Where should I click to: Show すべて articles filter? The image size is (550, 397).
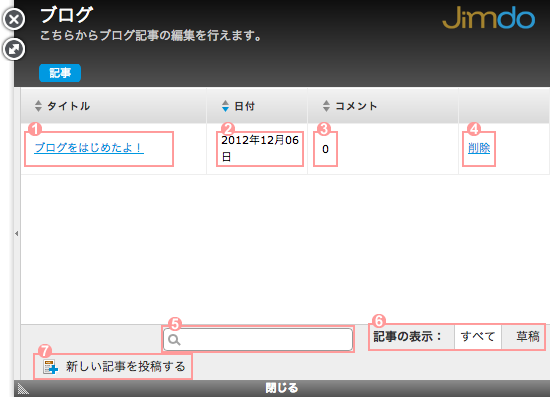(478, 337)
